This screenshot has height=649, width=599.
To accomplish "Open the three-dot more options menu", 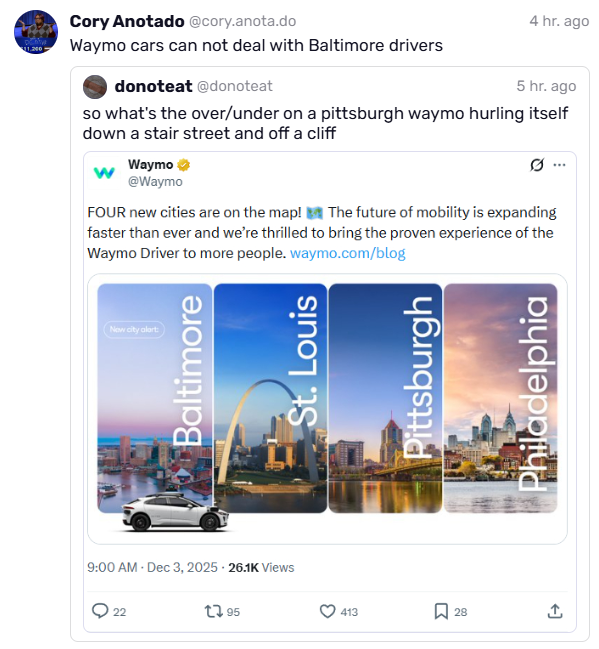I will 559,165.
